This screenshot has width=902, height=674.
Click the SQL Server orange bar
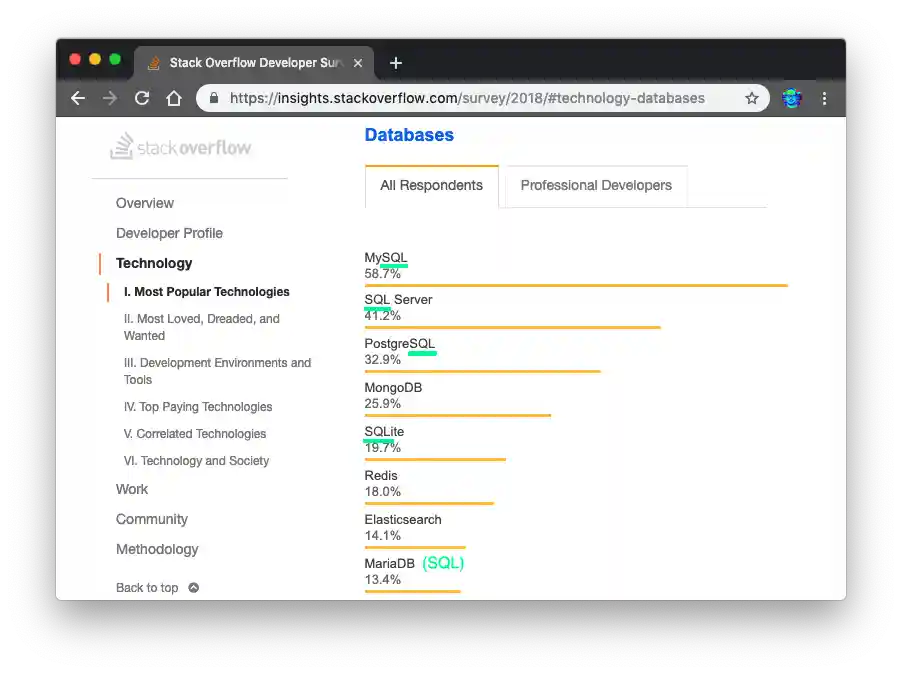click(x=513, y=327)
